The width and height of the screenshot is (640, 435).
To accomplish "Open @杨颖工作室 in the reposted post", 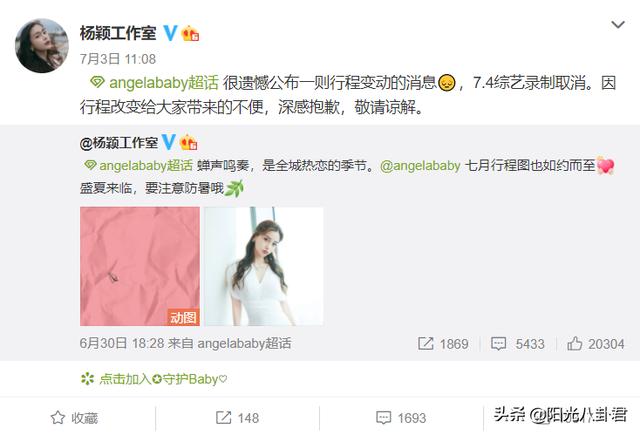I will click(119, 143).
